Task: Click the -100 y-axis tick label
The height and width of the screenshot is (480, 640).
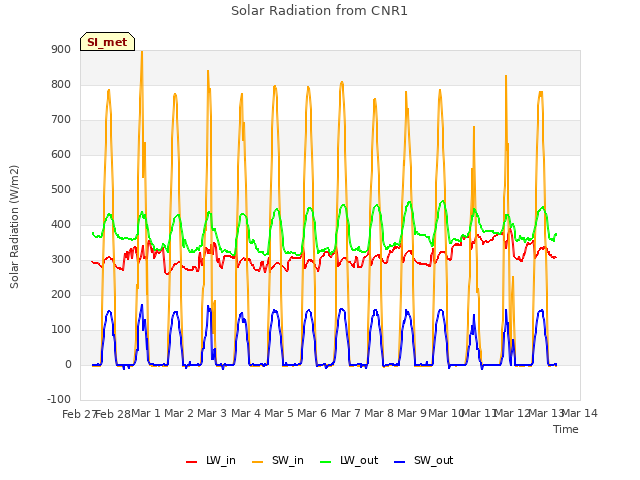Action: tap(59, 399)
